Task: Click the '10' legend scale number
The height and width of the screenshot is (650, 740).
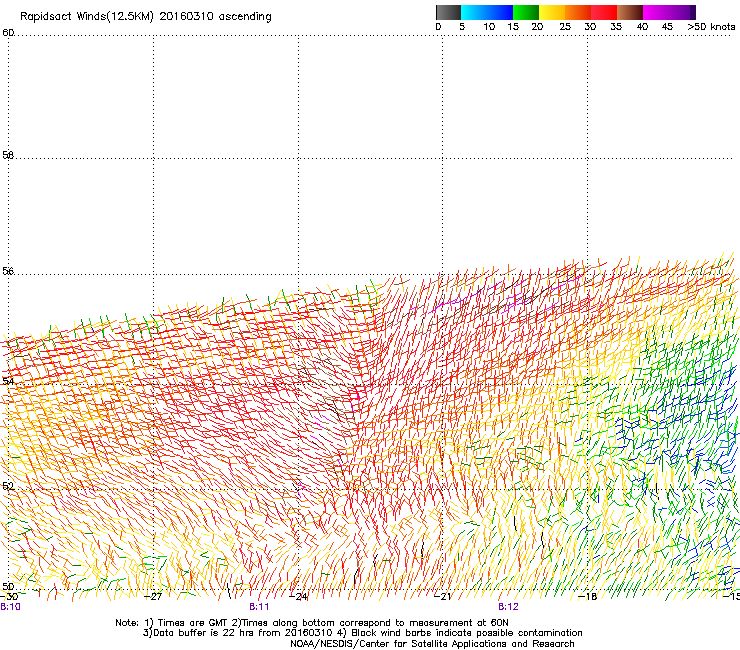Action: [489, 27]
